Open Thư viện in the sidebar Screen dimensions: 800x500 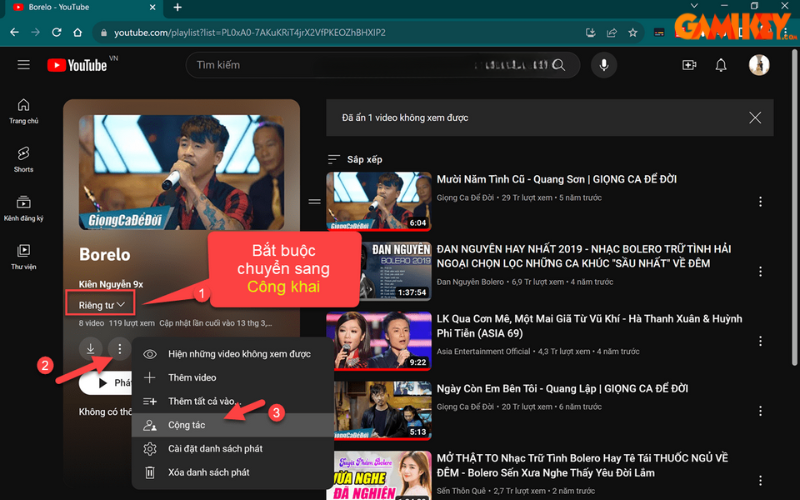(x=23, y=257)
